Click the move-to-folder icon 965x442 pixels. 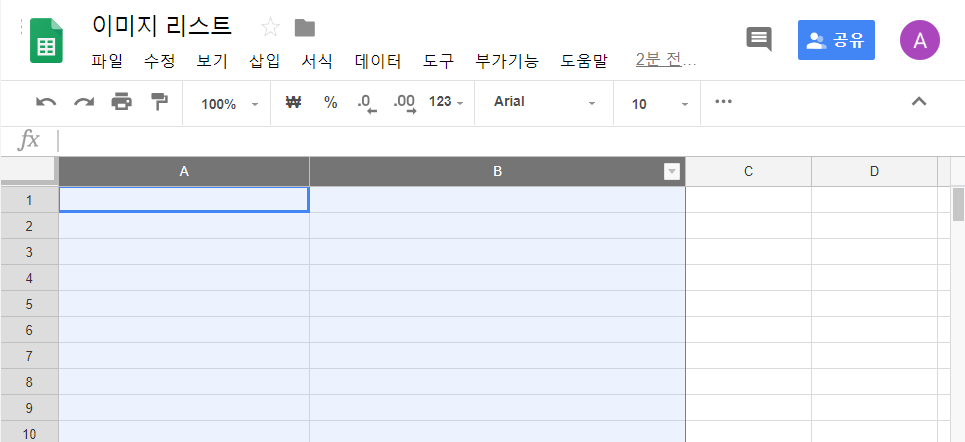305,27
